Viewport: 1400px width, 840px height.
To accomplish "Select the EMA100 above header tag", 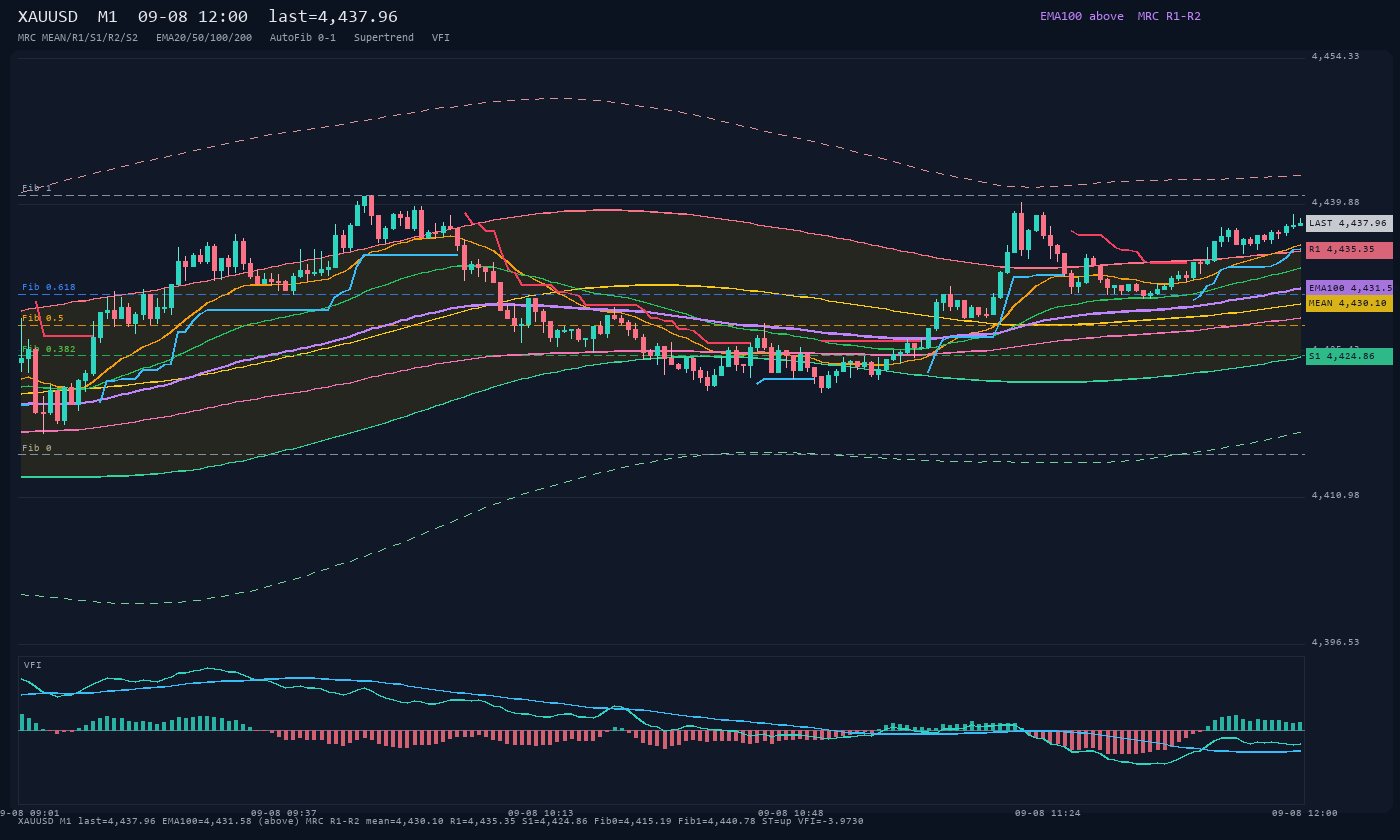I will (1082, 16).
